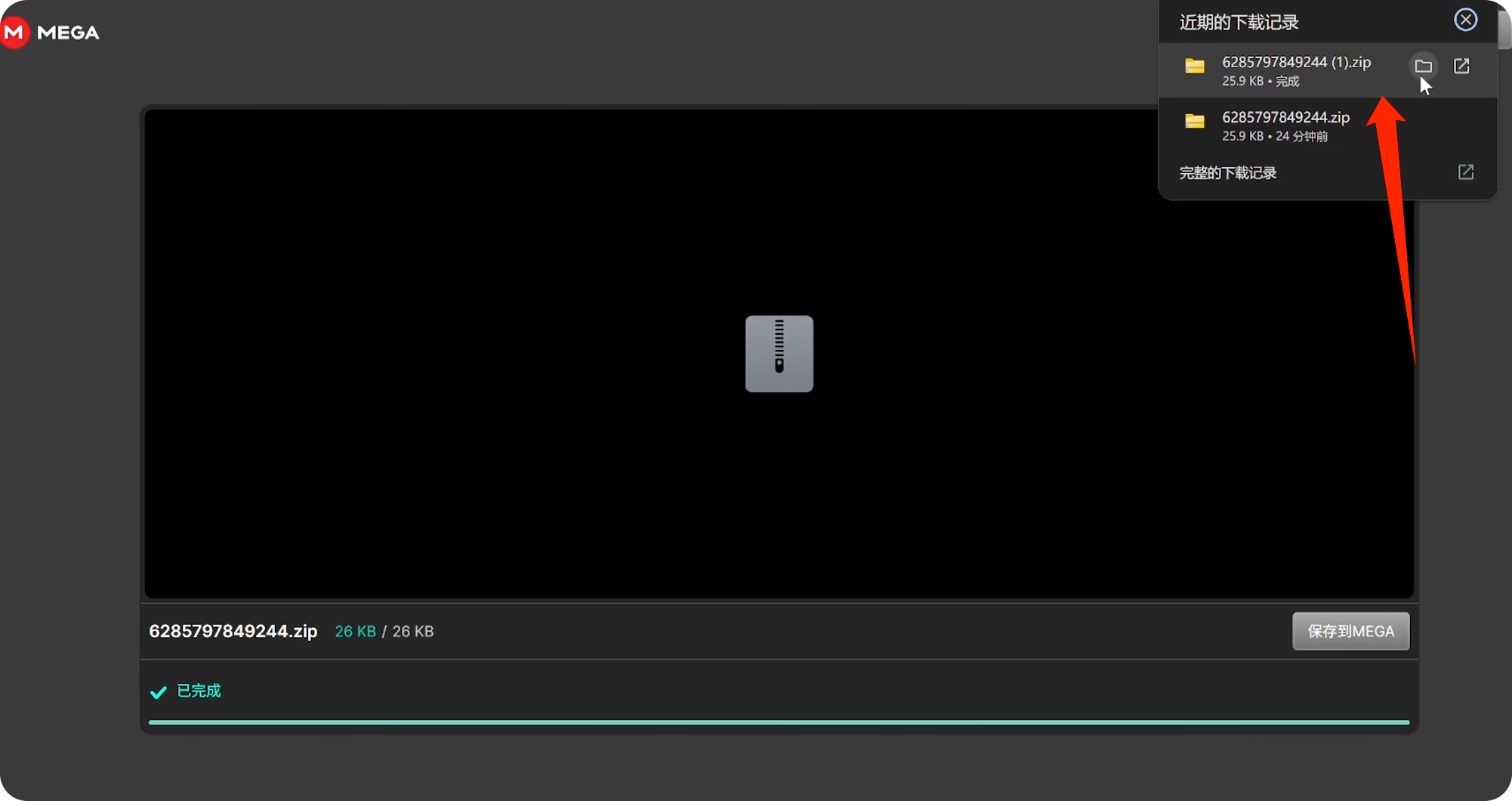This screenshot has width=1512, height=801.
Task: Close the recent downloads panel
Action: click(x=1465, y=20)
